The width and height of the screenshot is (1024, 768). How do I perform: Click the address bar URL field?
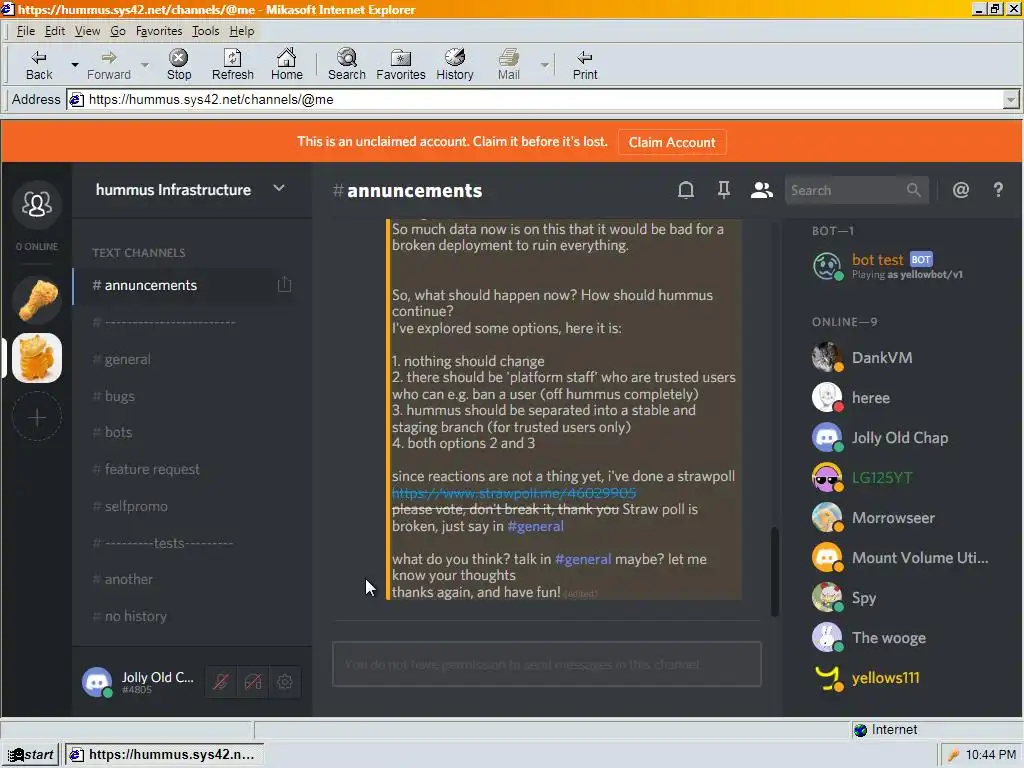tap(534, 100)
